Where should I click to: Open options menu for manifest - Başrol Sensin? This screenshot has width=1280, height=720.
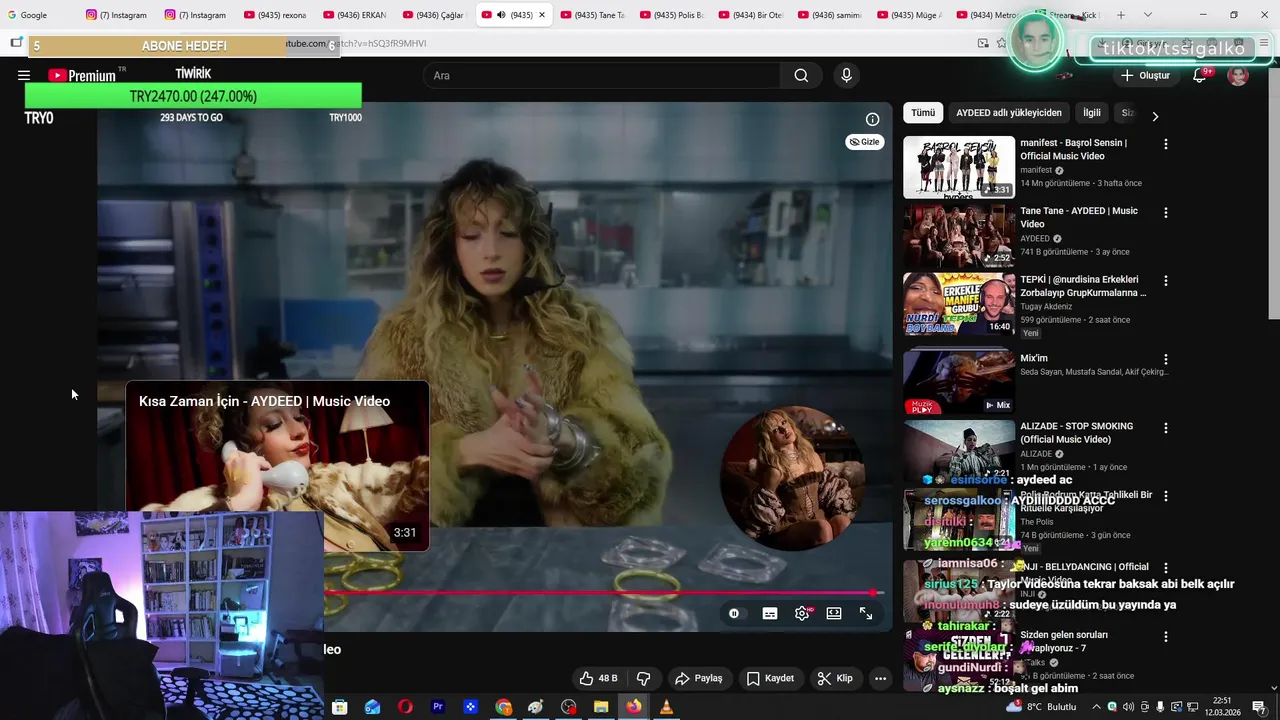(x=1165, y=144)
